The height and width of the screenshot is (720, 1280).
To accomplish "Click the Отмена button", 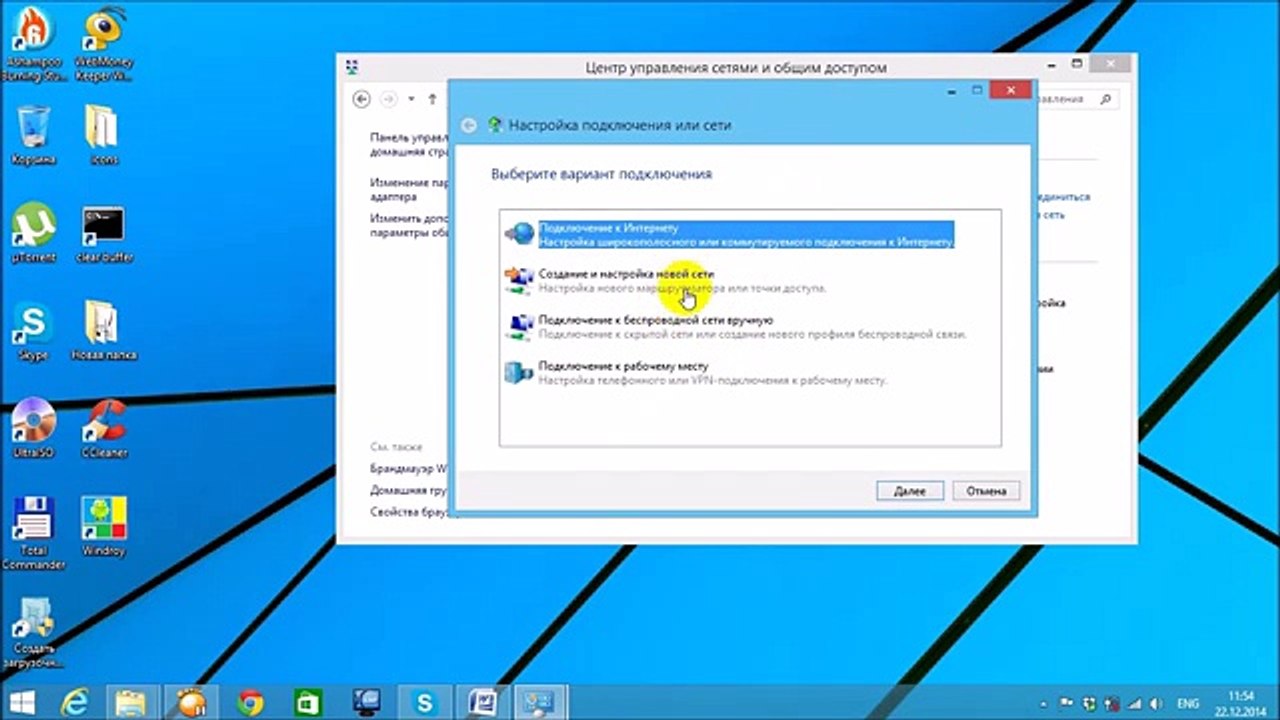I will (x=986, y=491).
